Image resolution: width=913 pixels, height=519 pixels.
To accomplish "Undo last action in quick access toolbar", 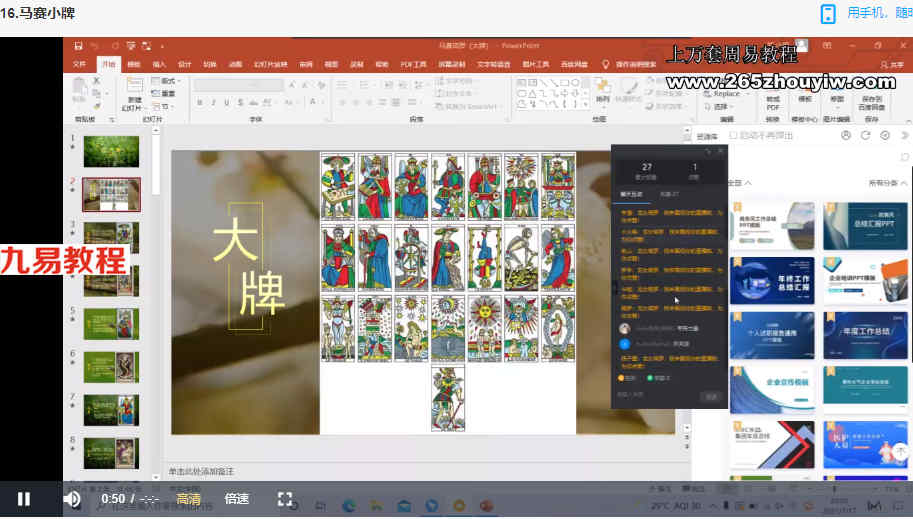I will coord(95,45).
